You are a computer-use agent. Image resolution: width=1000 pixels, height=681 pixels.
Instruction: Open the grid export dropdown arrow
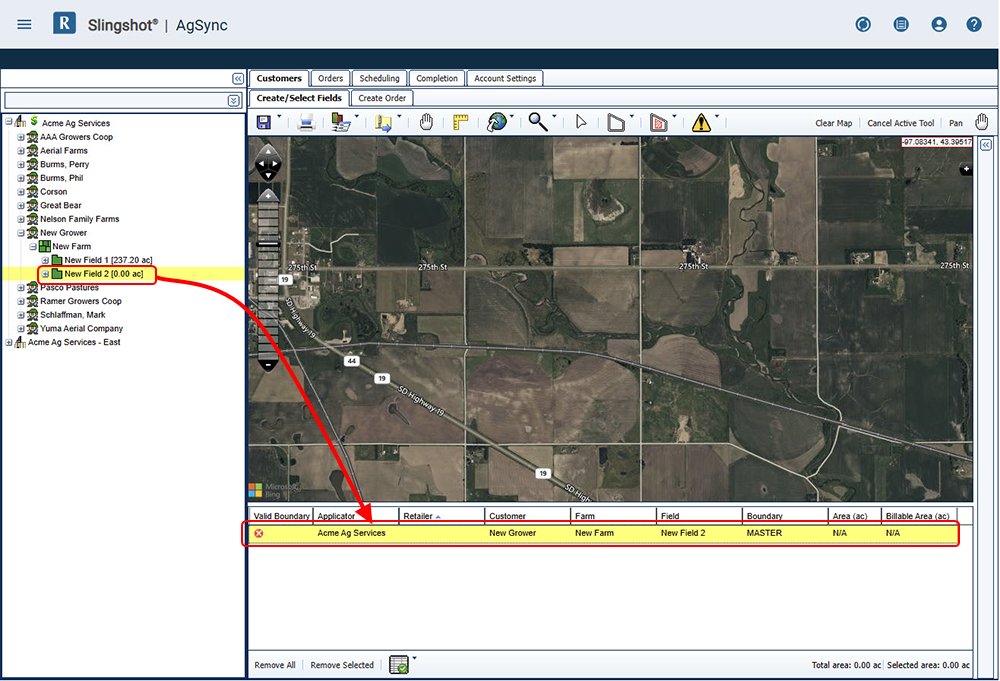415,658
